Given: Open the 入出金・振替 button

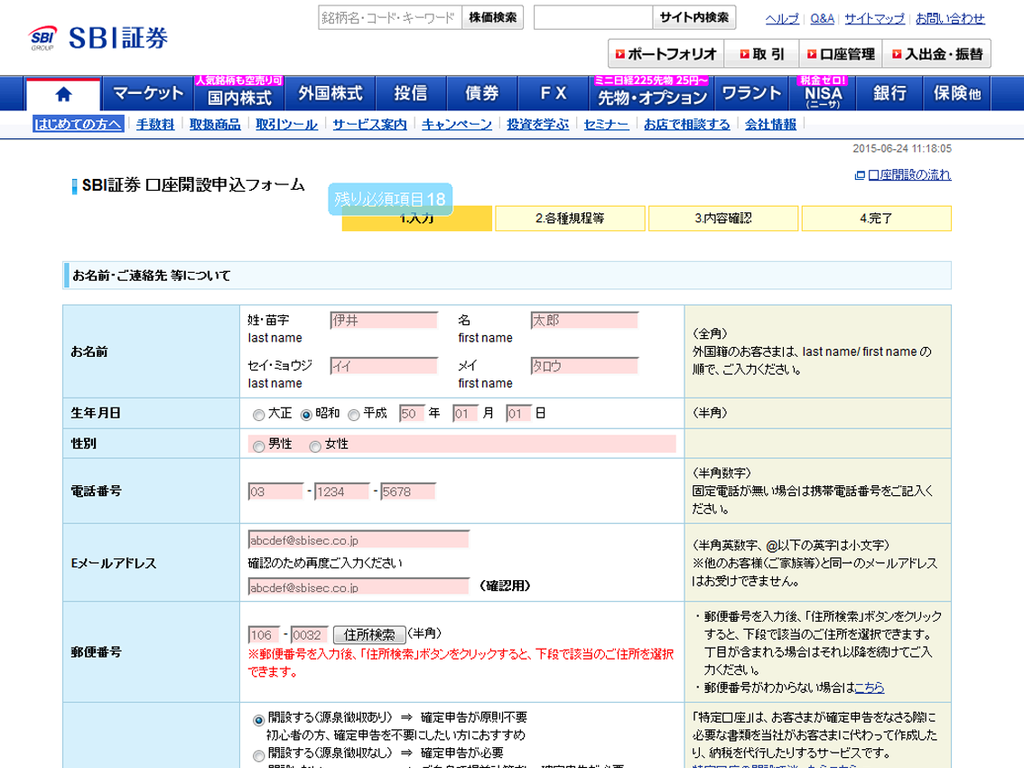Looking at the screenshot, I should pos(938,54).
